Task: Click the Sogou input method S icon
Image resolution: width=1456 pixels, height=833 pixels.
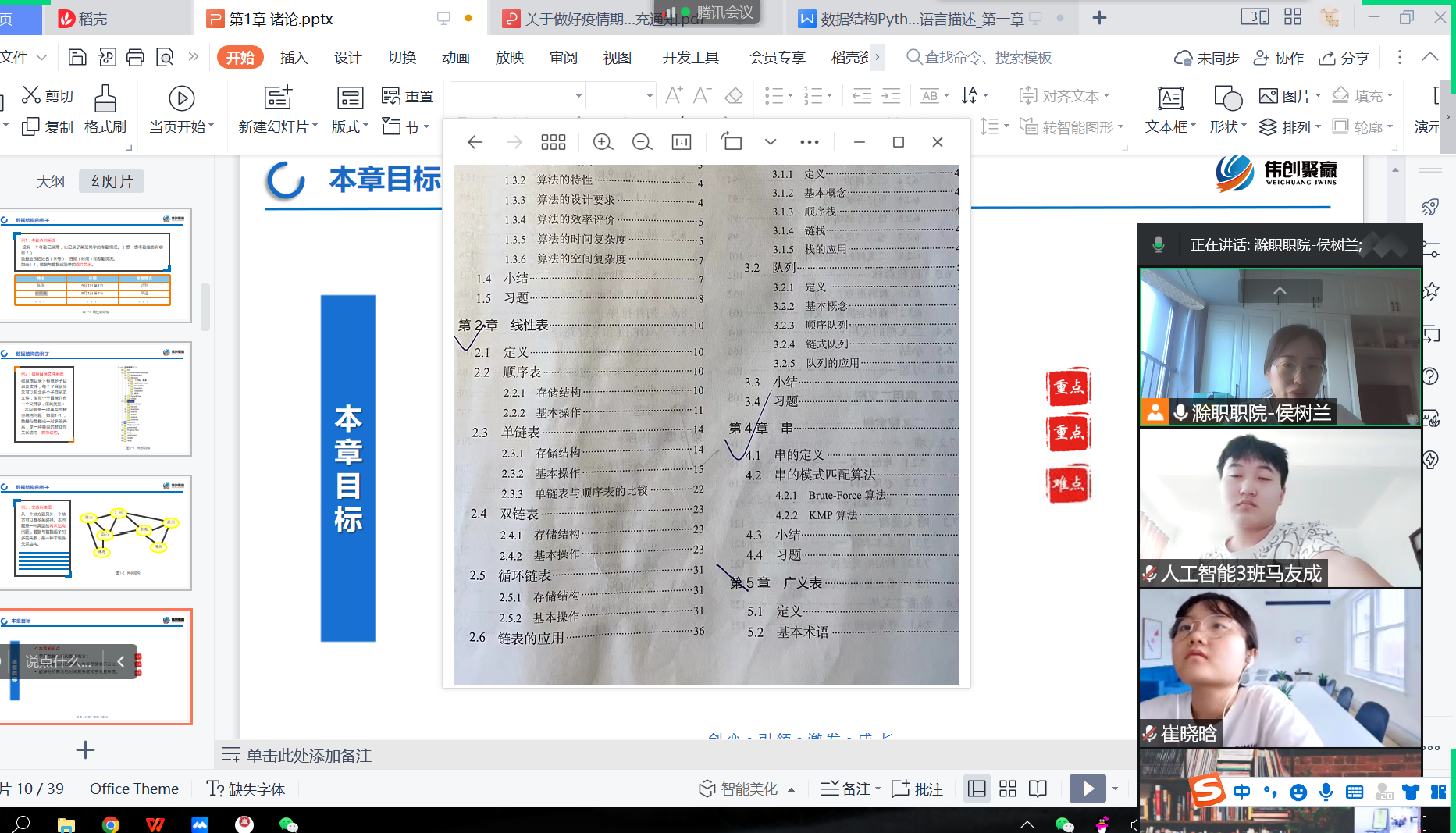Action: tap(1207, 791)
